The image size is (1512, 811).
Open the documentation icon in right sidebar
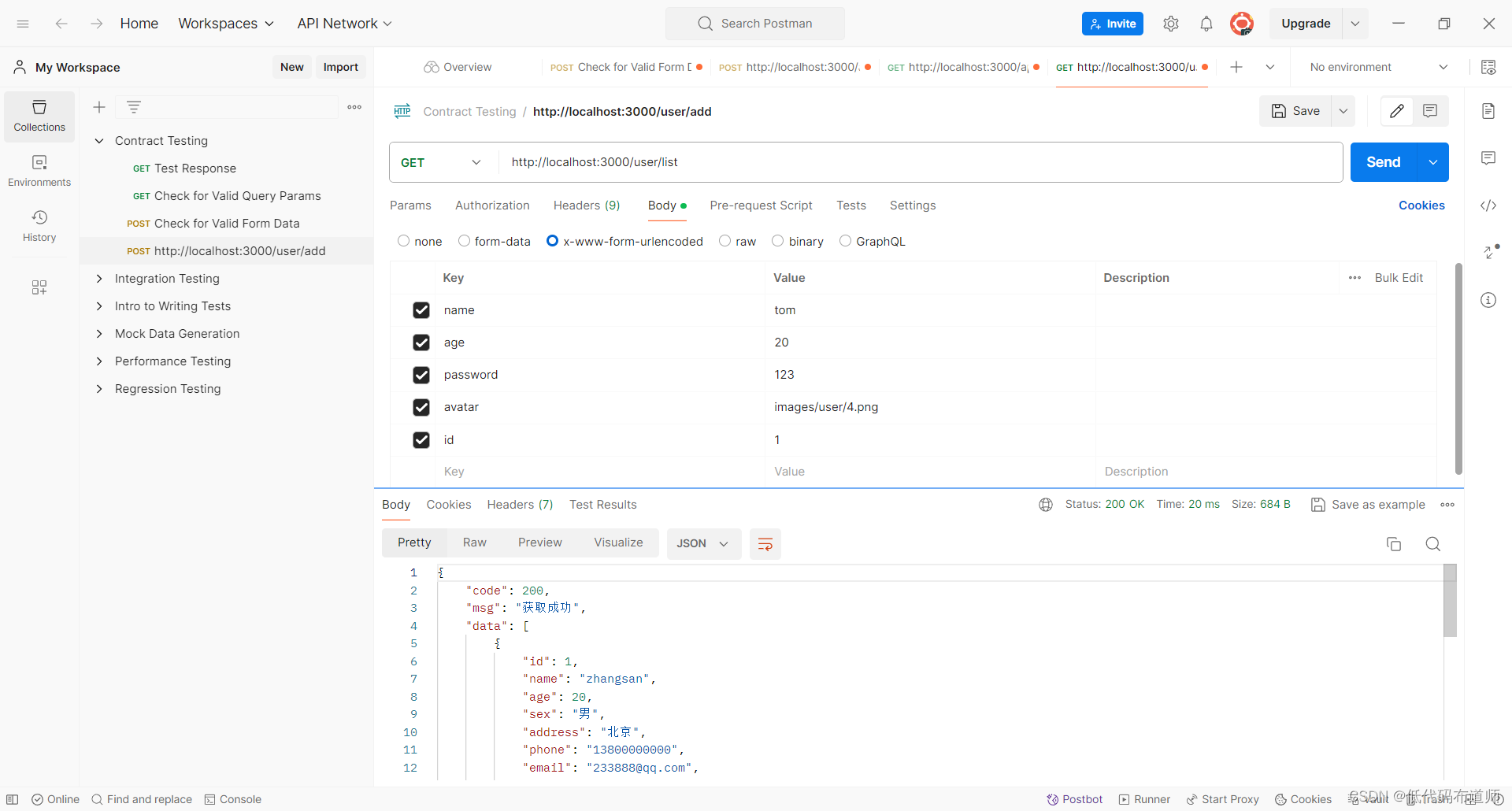tap(1488, 111)
